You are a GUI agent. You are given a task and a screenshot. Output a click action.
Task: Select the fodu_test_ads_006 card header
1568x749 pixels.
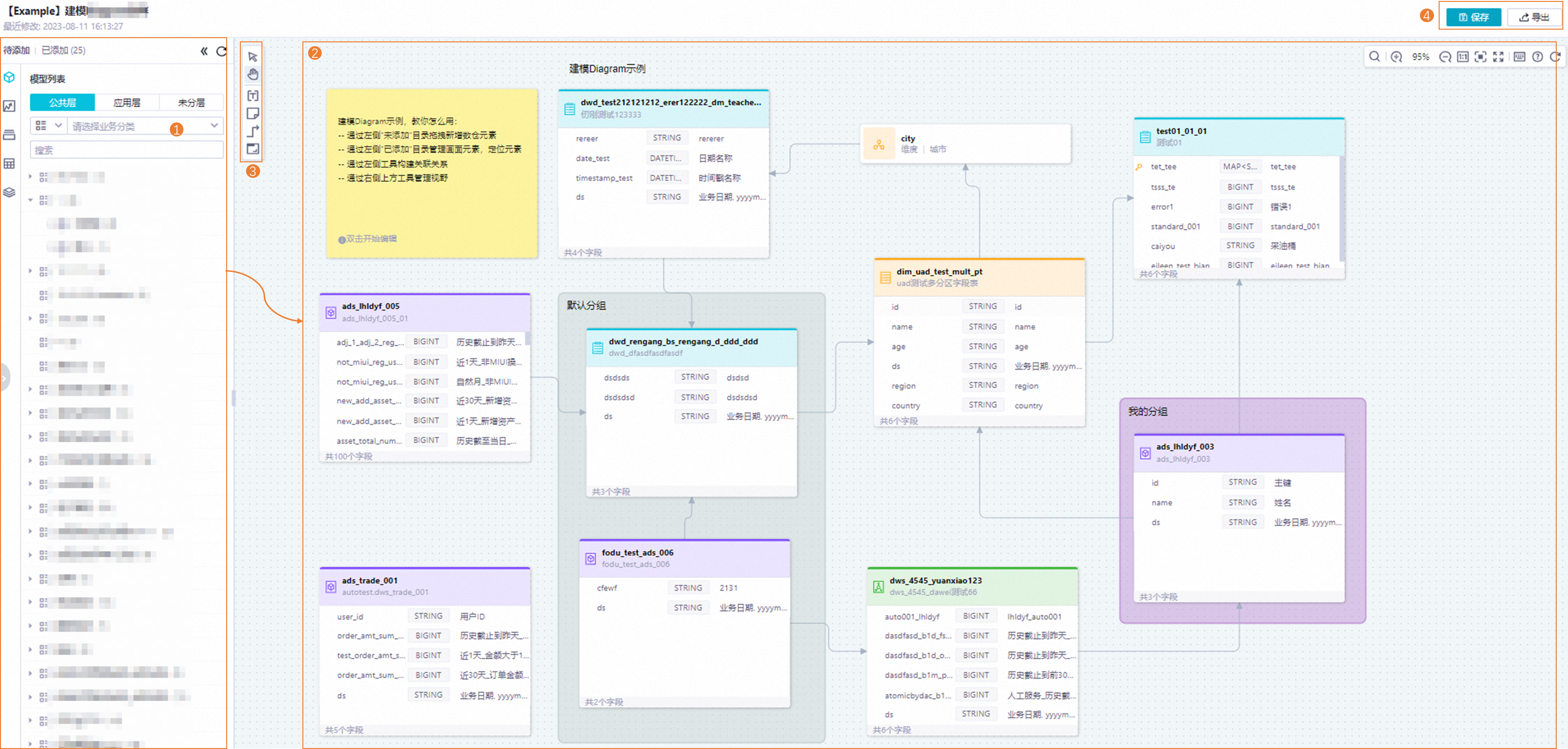685,558
